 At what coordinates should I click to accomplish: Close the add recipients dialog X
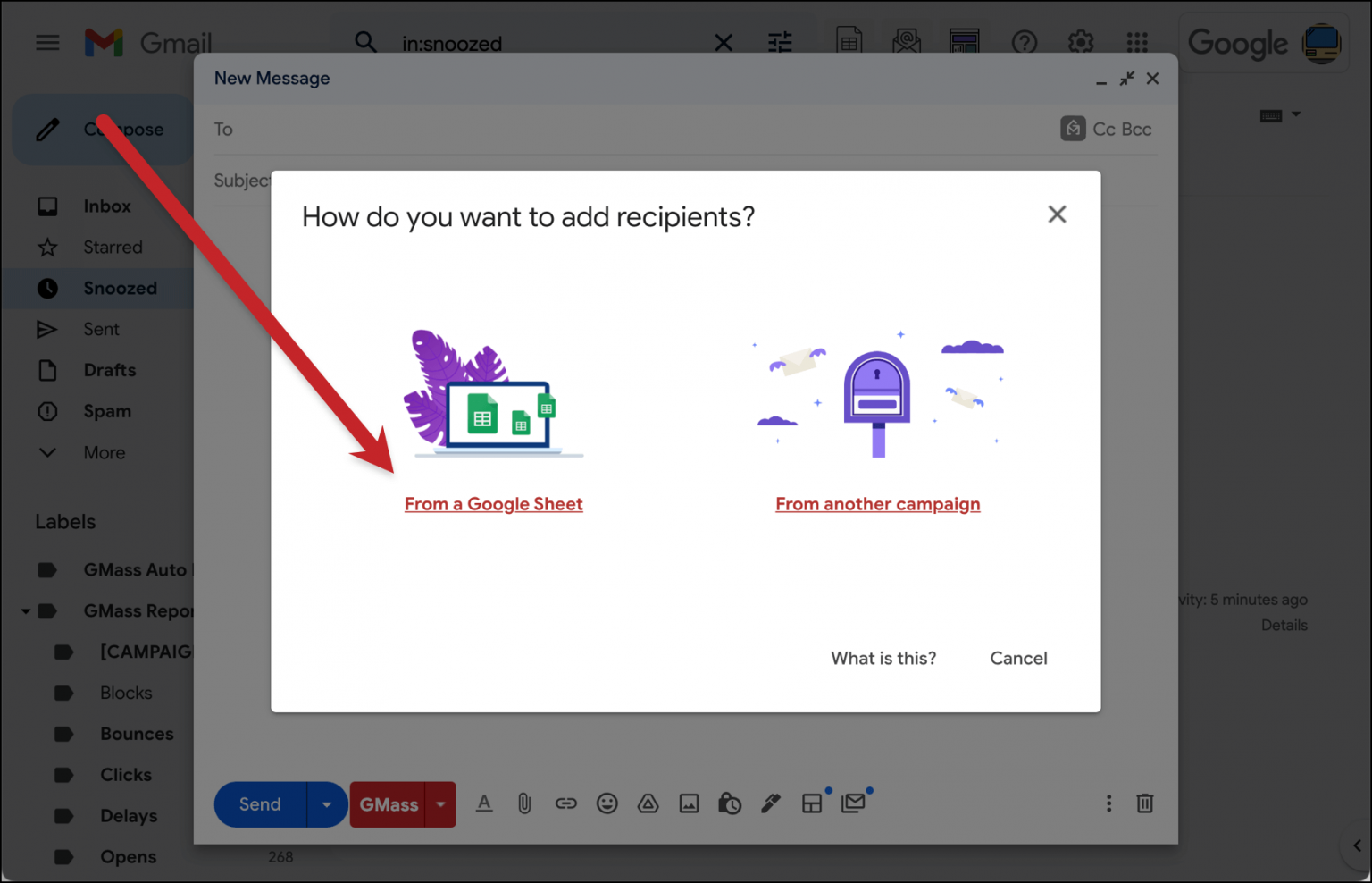pyautogui.click(x=1057, y=214)
